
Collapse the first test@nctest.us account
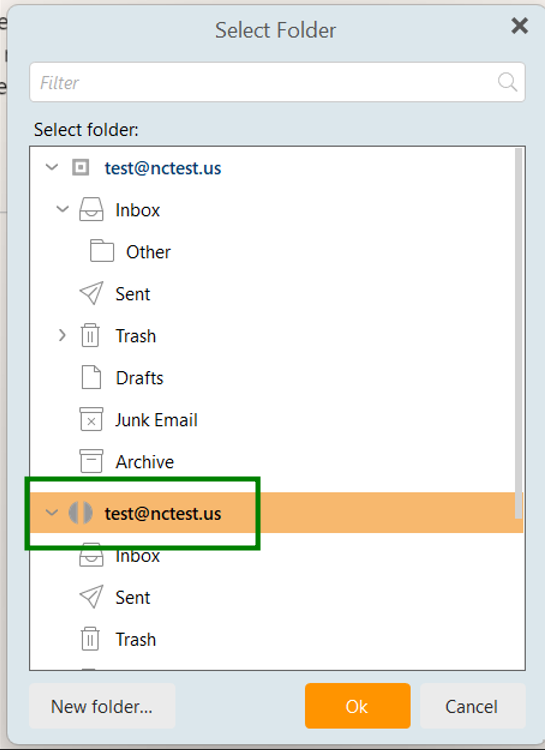point(52,167)
